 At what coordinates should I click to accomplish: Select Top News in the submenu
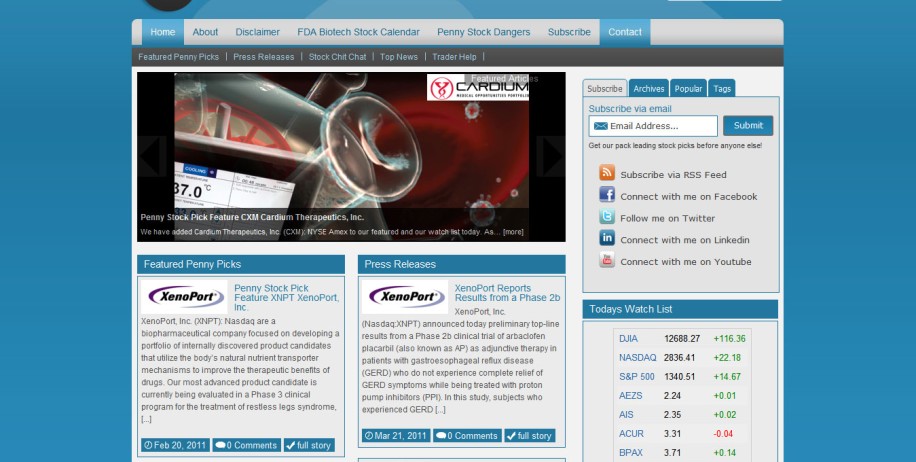click(x=399, y=57)
